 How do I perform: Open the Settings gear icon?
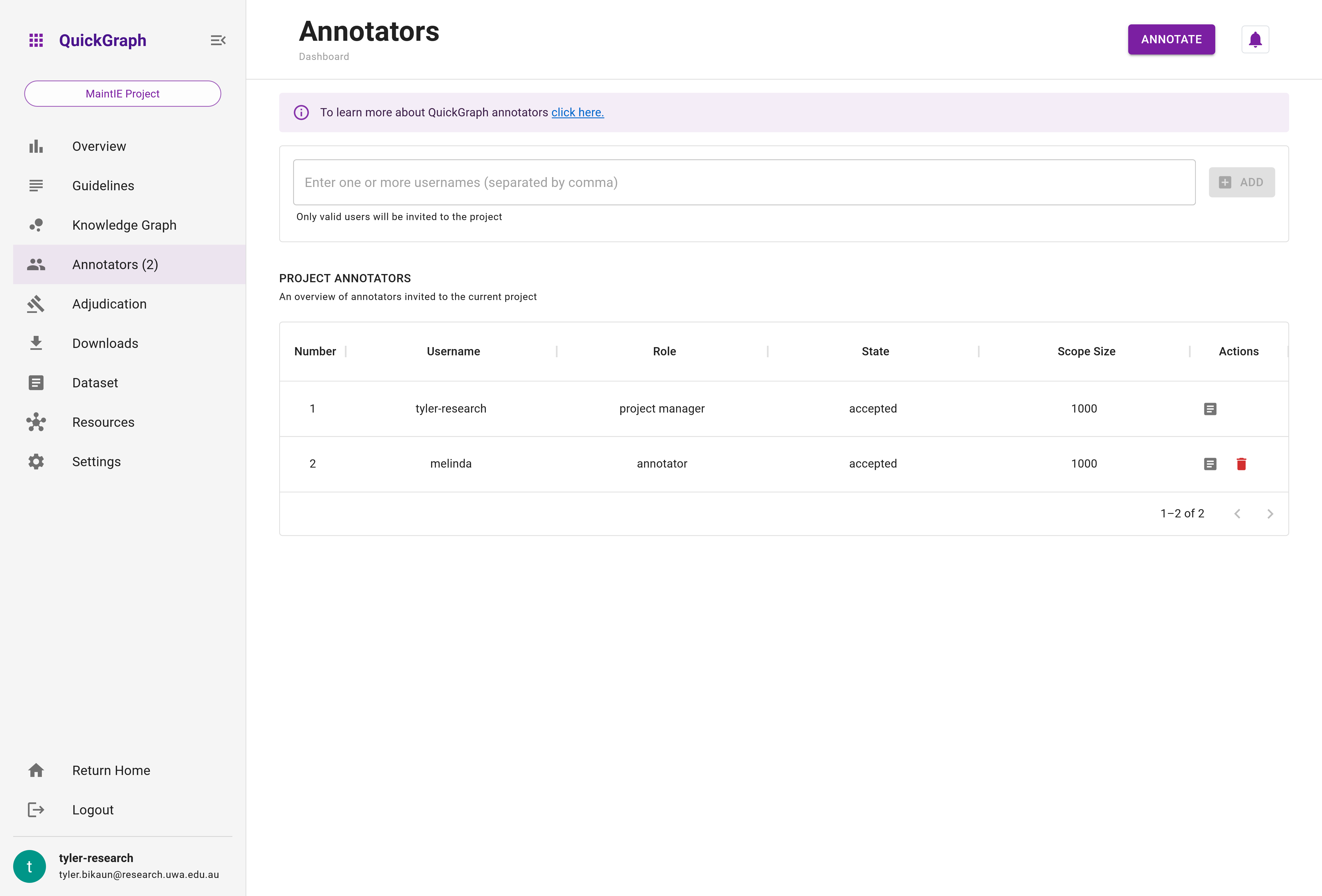(36, 461)
